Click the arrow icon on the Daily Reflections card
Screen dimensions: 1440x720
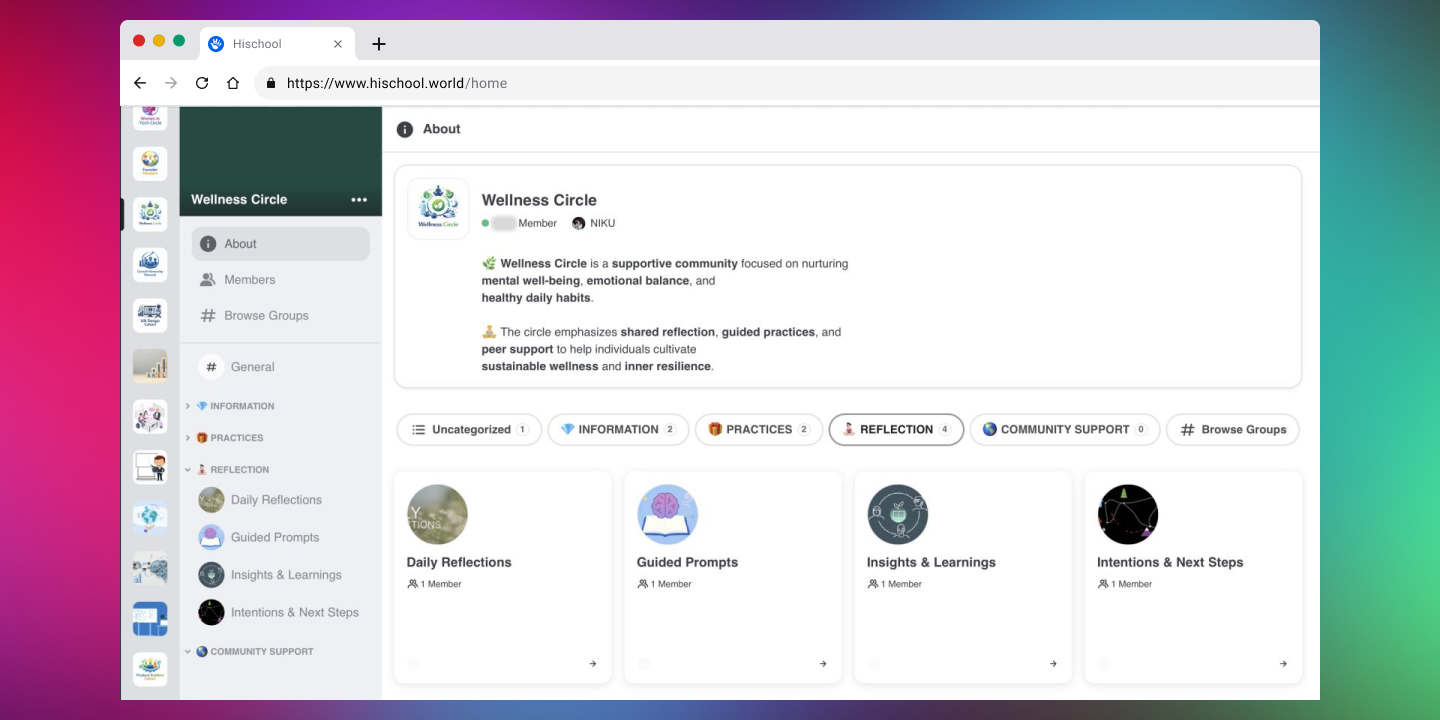pos(593,664)
